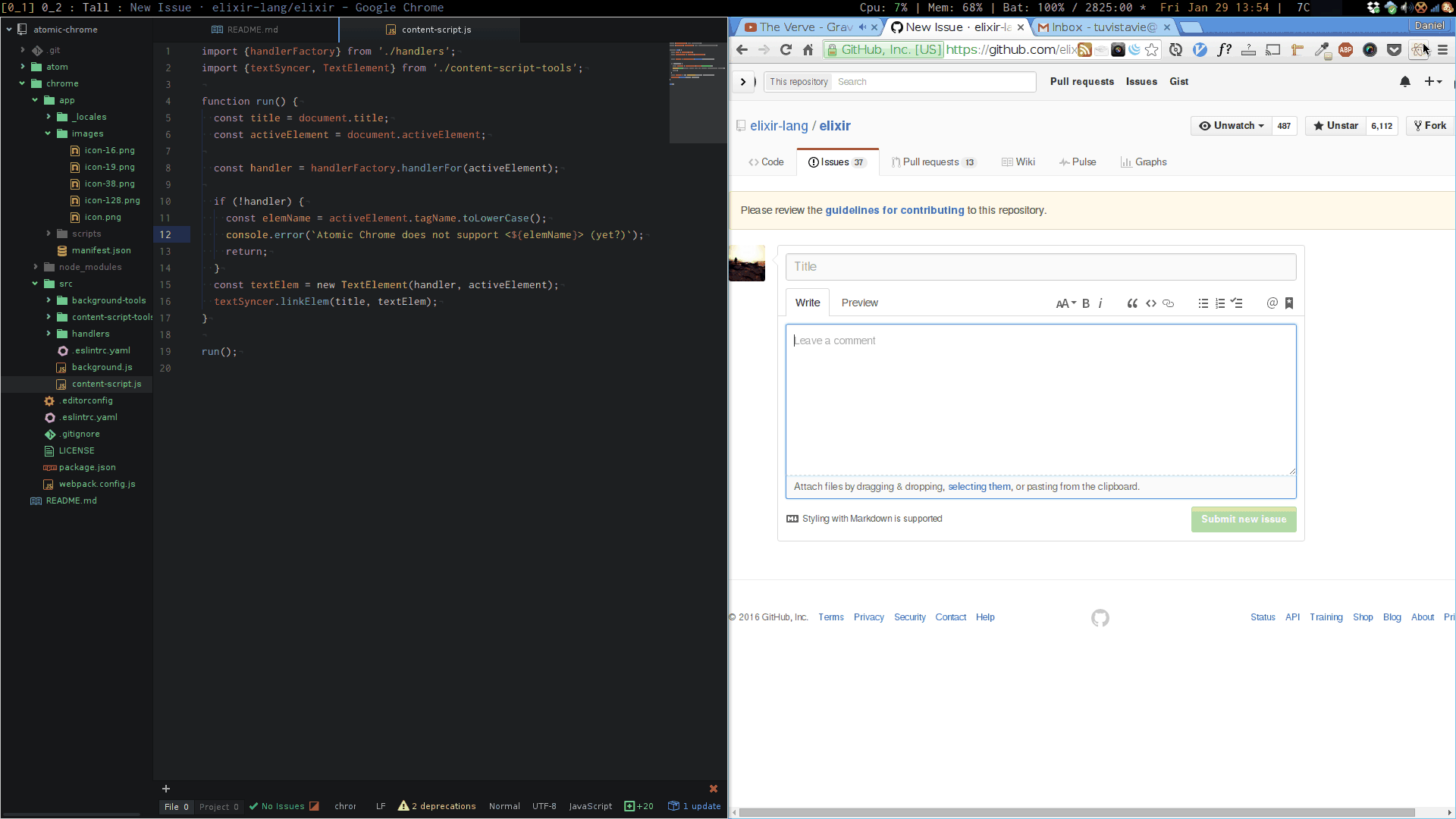Viewport: 1456px width, 819px height.
Task: Click the guidelines for contributing link
Action: pyautogui.click(x=894, y=210)
